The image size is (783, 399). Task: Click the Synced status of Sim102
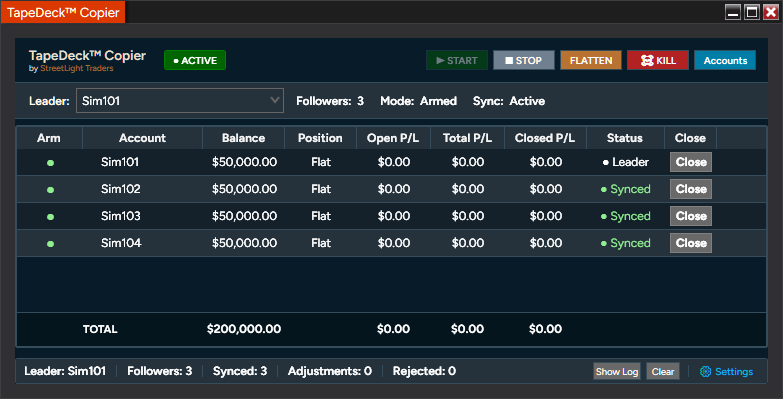[626, 189]
